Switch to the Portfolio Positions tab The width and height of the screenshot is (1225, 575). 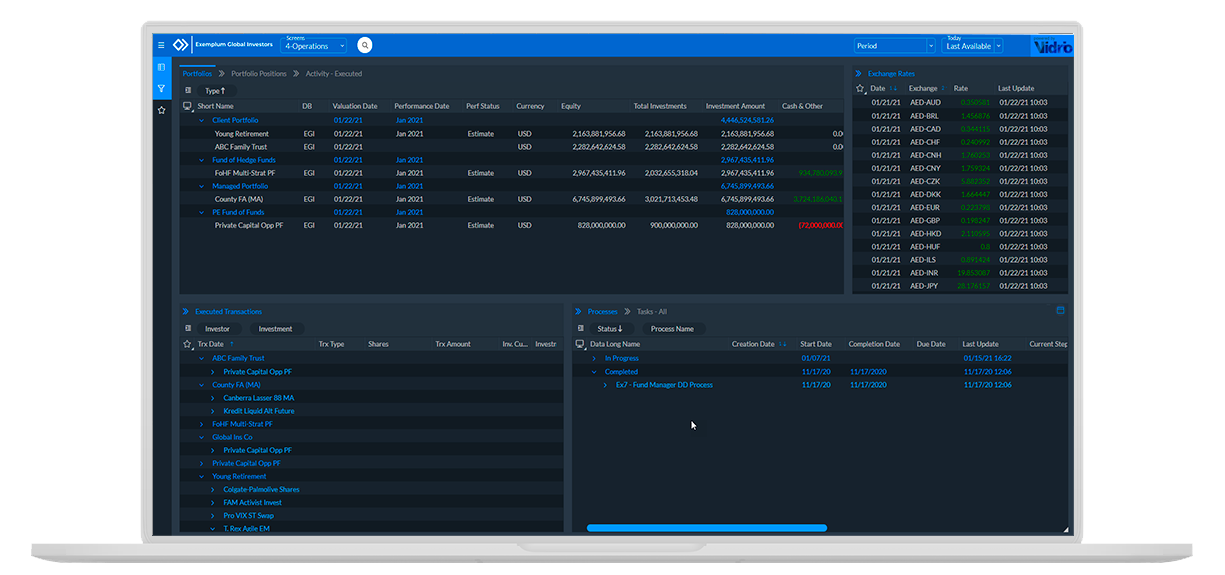[259, 74]
